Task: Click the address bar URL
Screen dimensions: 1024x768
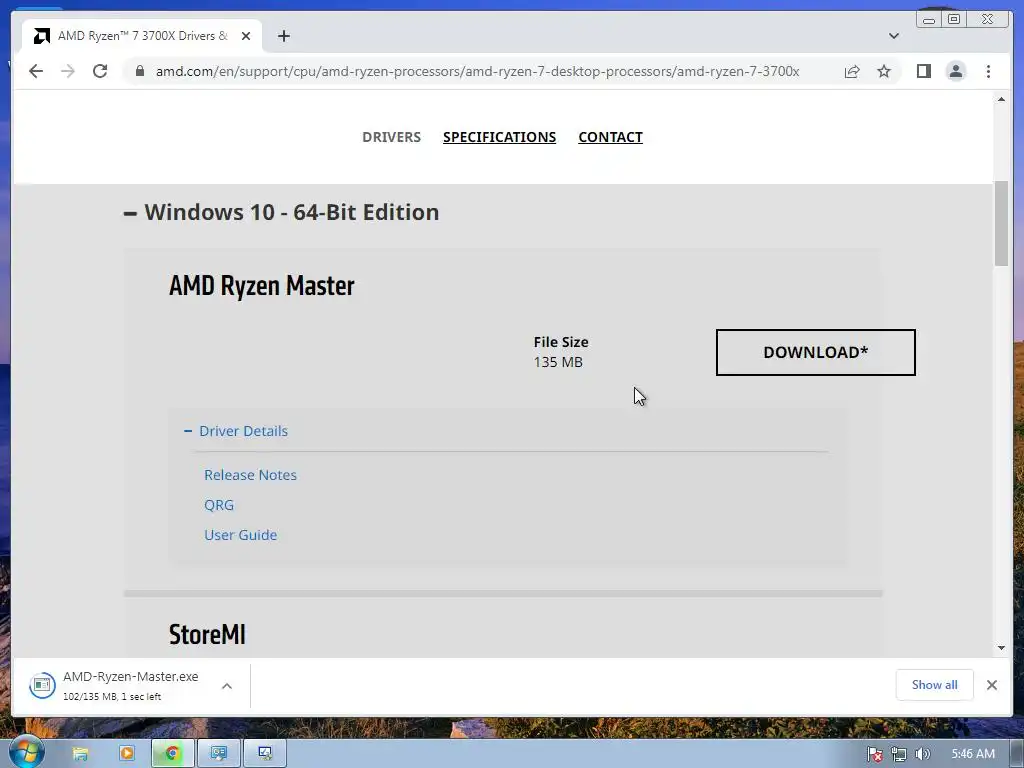Action: 477,71
